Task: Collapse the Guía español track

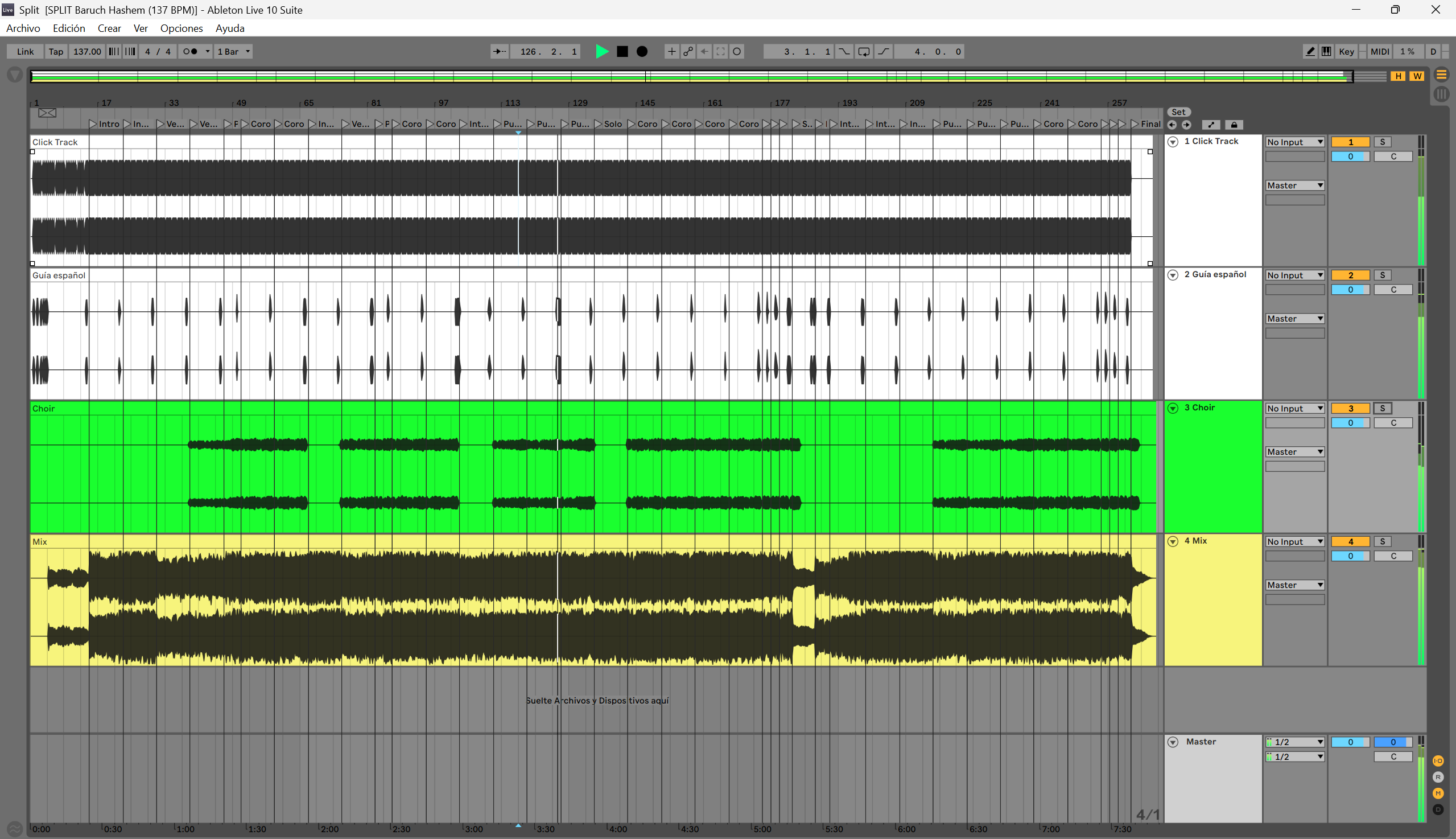Action: [x=1173, y=275]
